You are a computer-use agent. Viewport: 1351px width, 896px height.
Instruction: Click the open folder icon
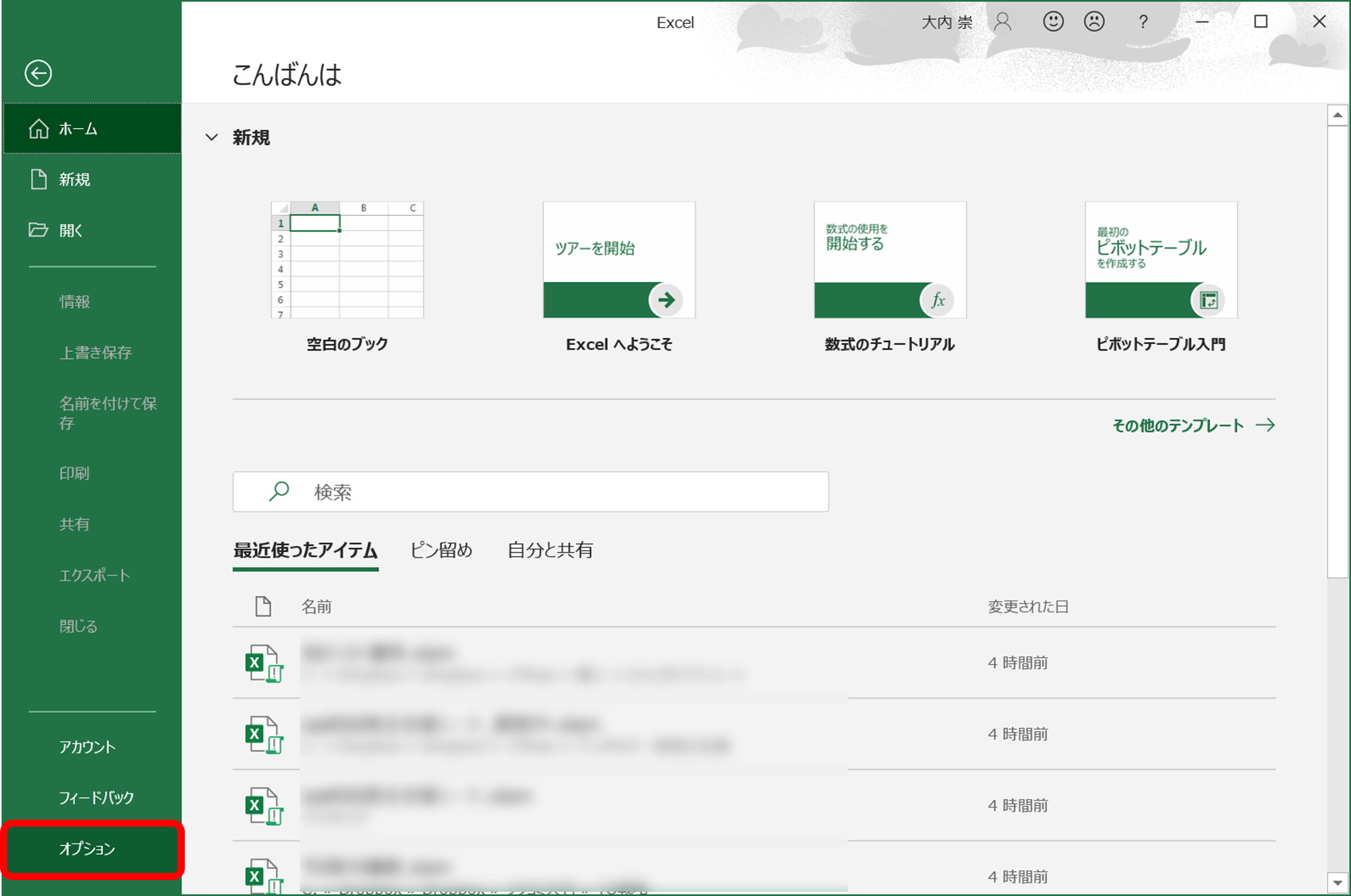[x=38, y=230]
